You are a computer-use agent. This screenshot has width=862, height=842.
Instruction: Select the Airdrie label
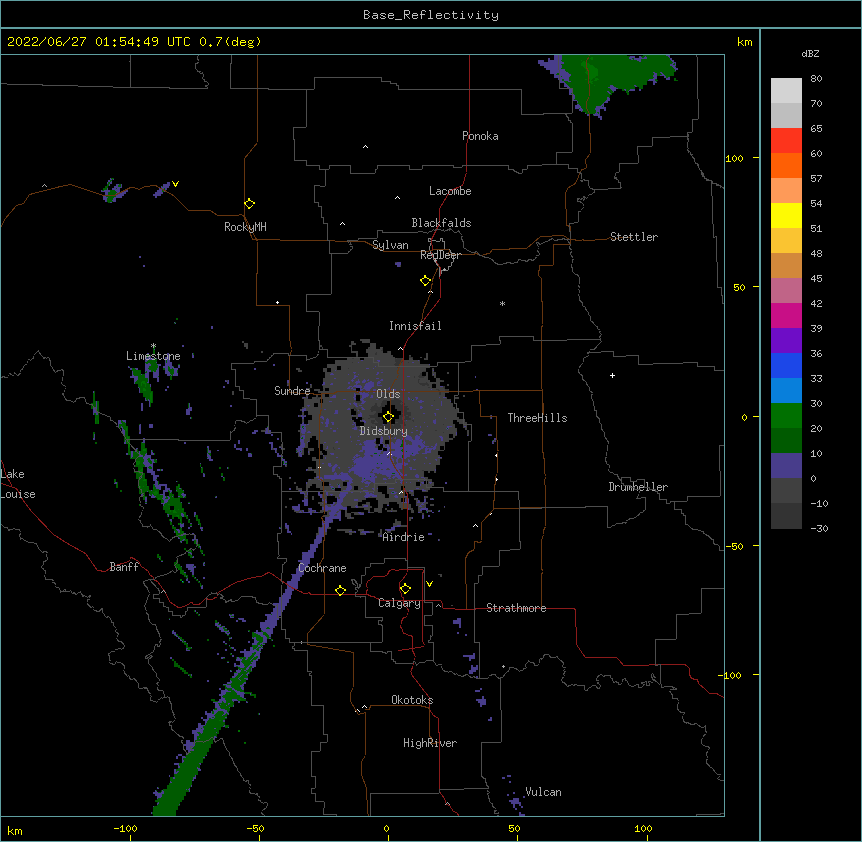(x=403, y=538)
